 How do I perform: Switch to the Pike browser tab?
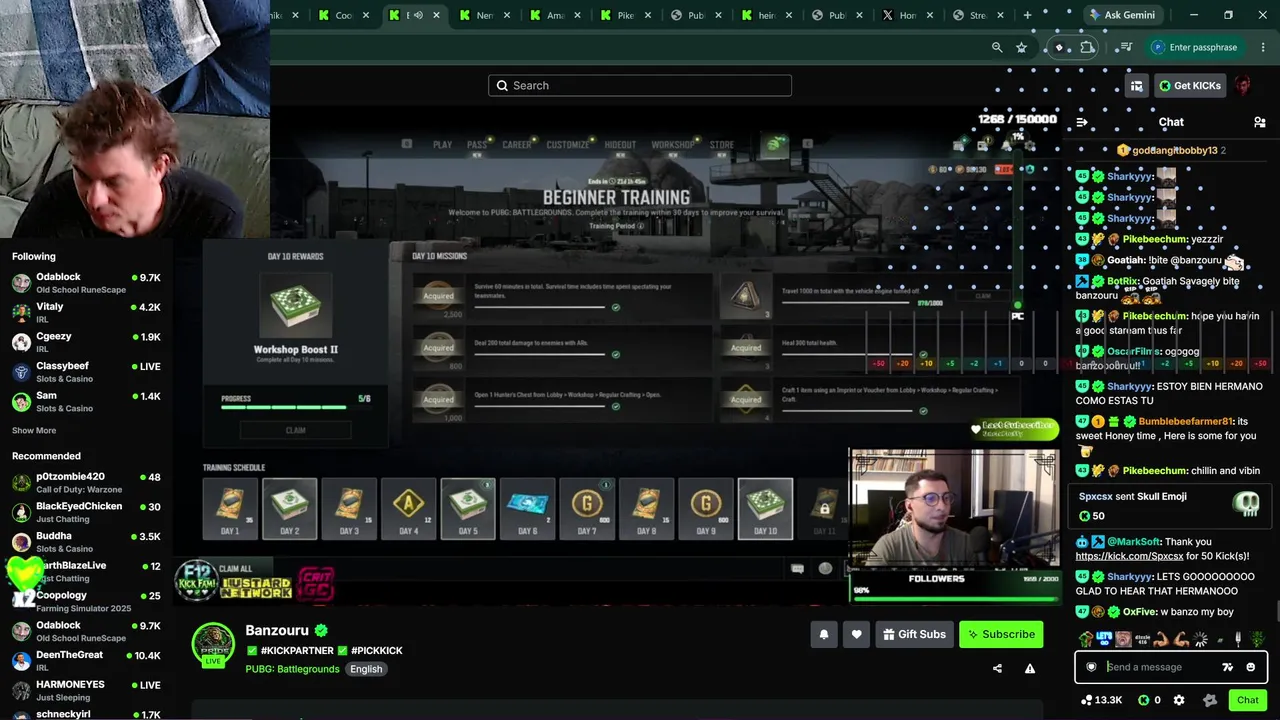[x=625, y=15]
